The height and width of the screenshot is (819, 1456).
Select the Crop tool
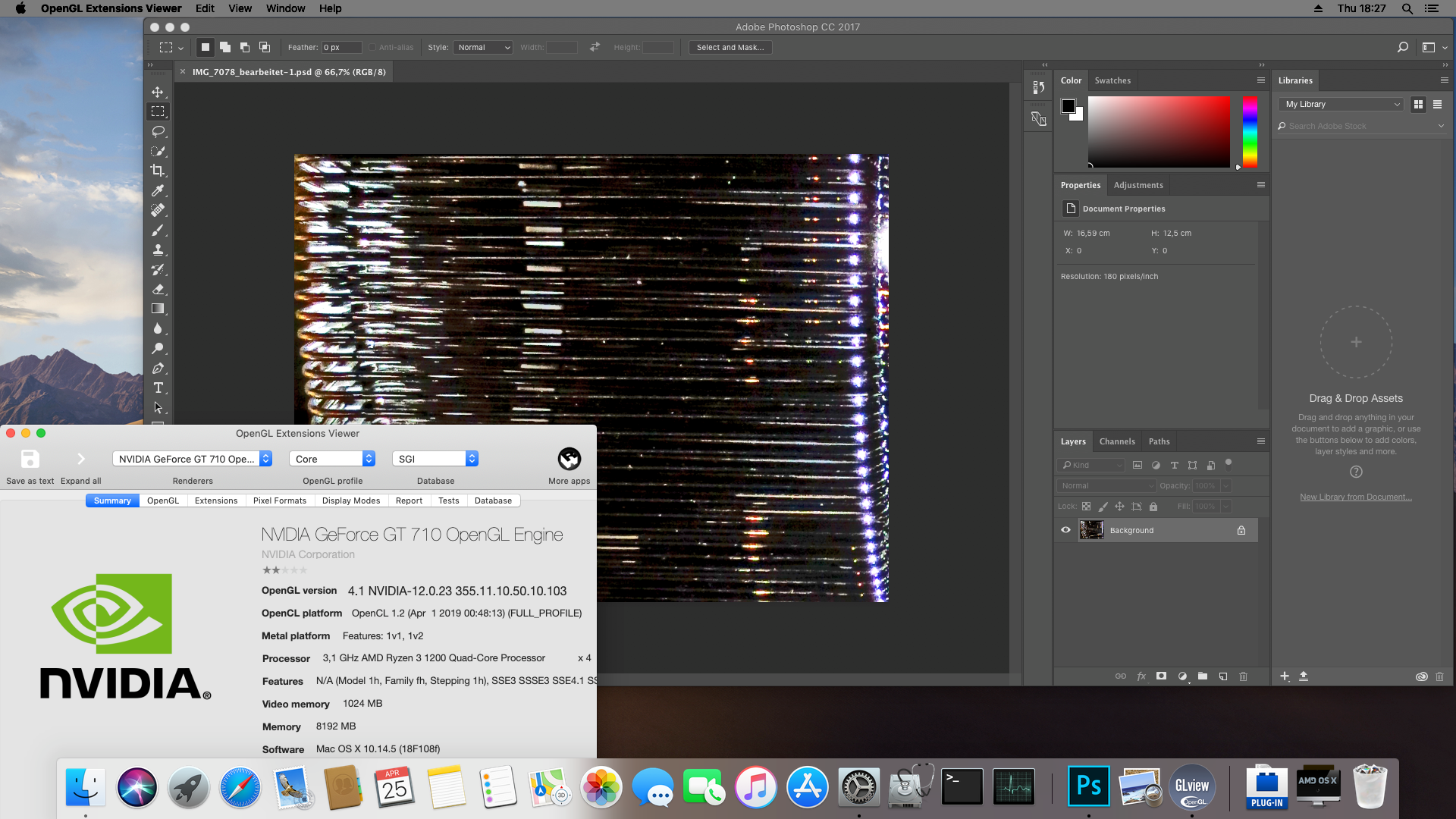158,171
